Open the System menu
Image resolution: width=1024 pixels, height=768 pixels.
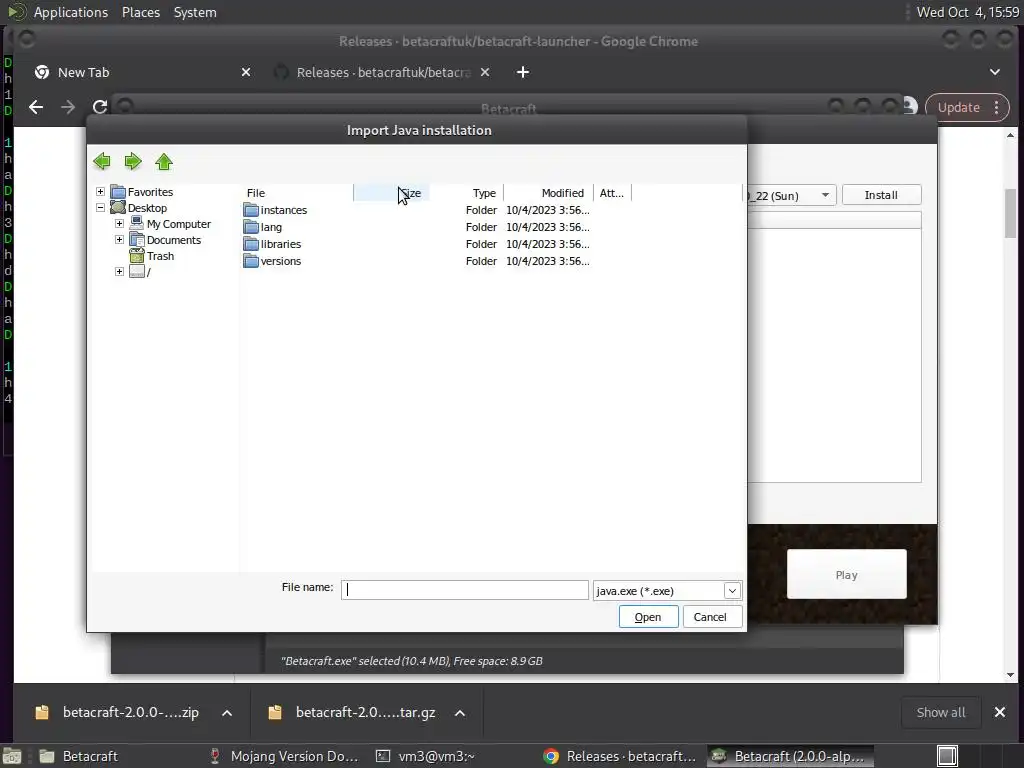click(195, 12)
